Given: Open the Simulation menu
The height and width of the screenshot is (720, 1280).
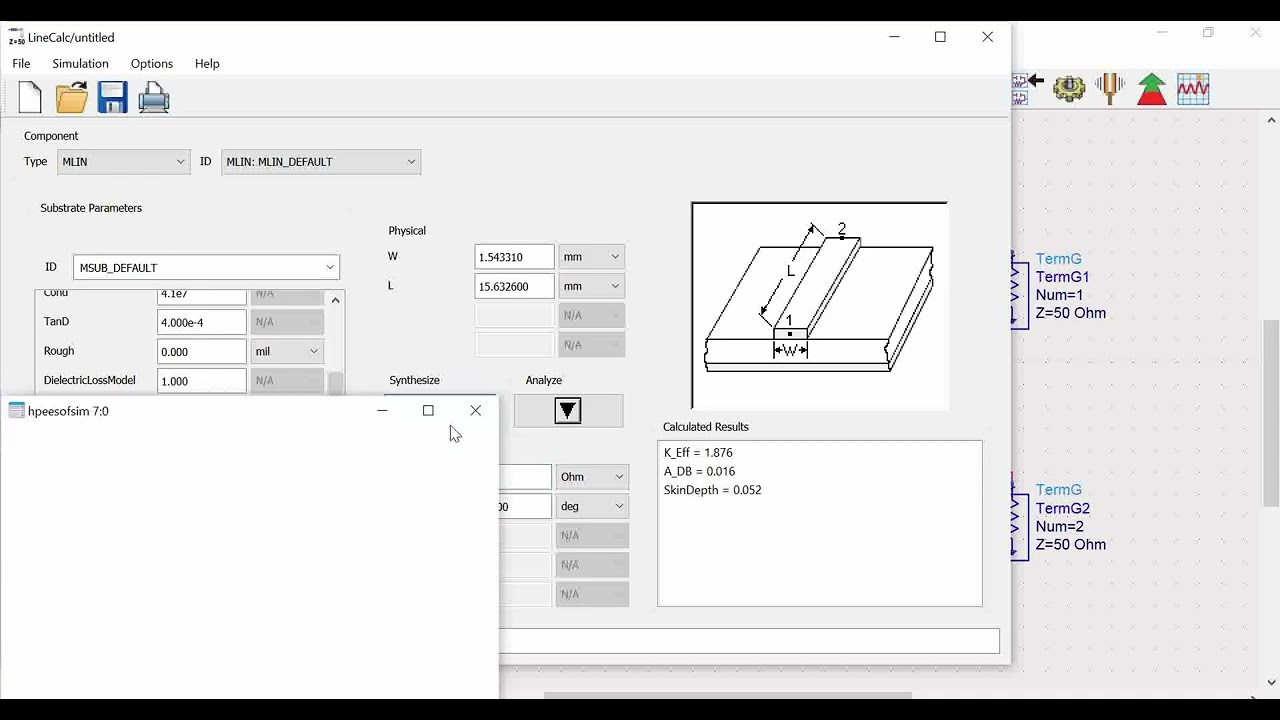Looking at the screenshot, I should click(x=80, y=63).
